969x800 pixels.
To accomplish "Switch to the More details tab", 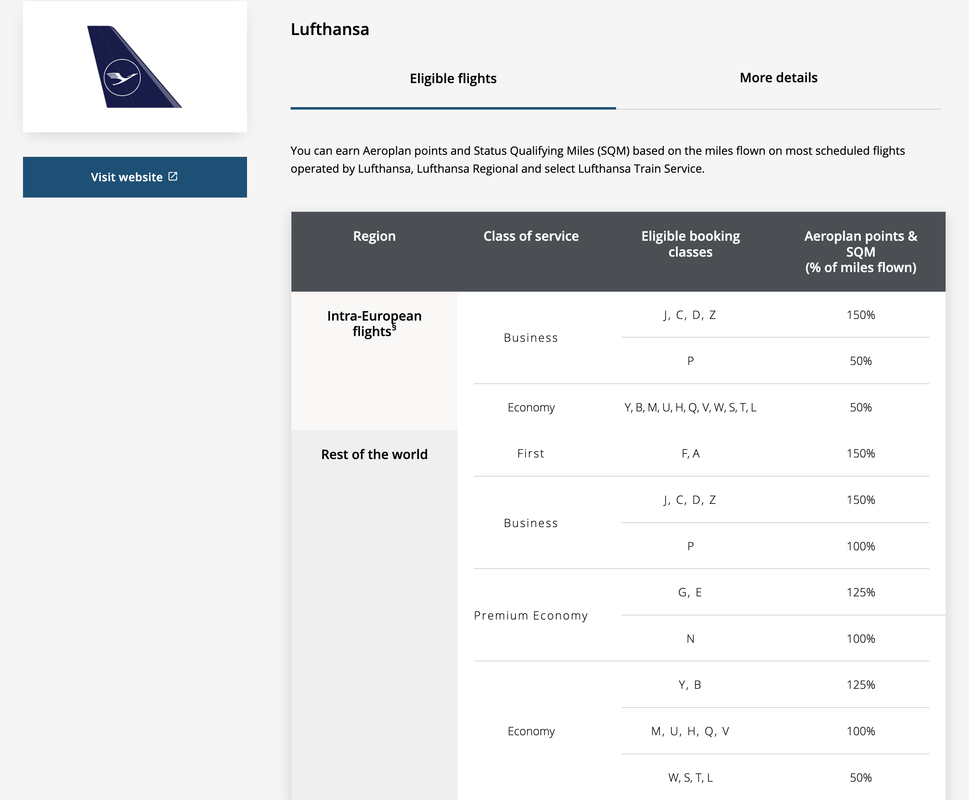I will point(778,78).
